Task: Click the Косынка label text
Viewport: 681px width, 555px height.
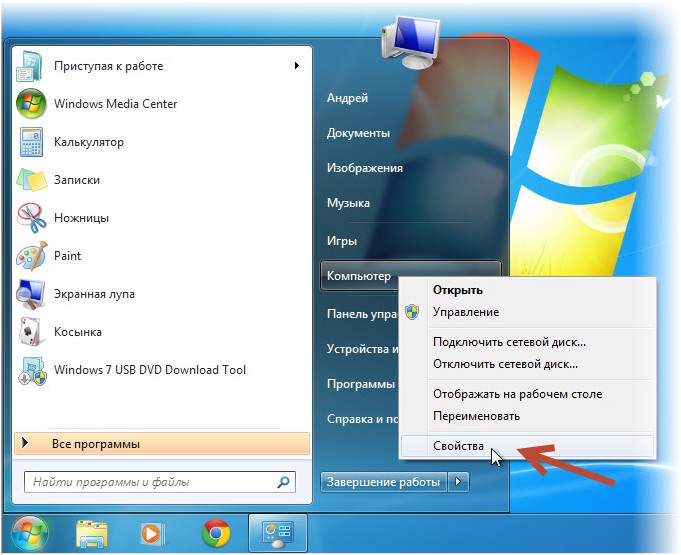Action: [78, 332]
